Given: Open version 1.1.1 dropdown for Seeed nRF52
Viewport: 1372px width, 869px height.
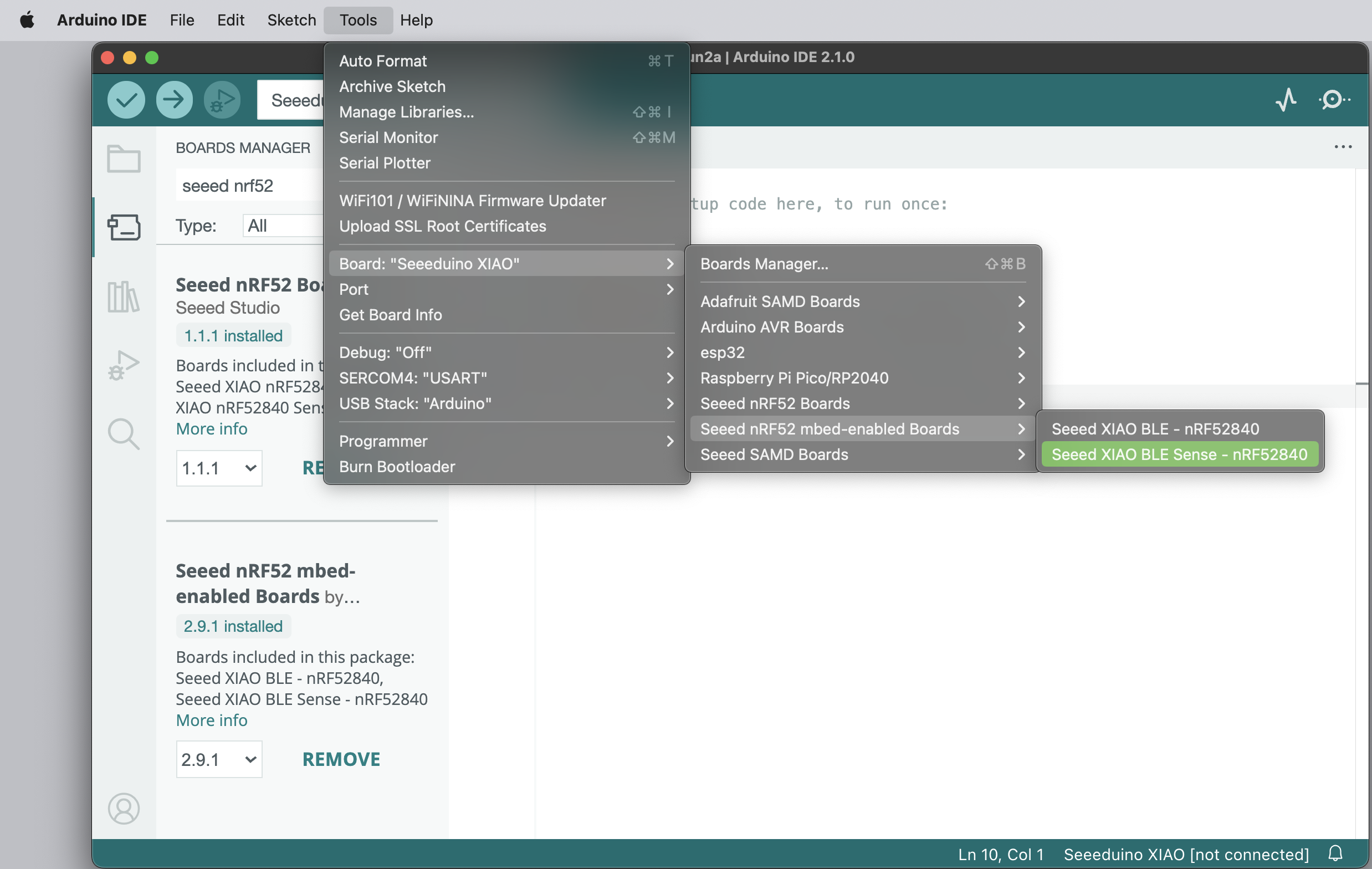Looking at the screenshot, I should [x=219, y=468].
